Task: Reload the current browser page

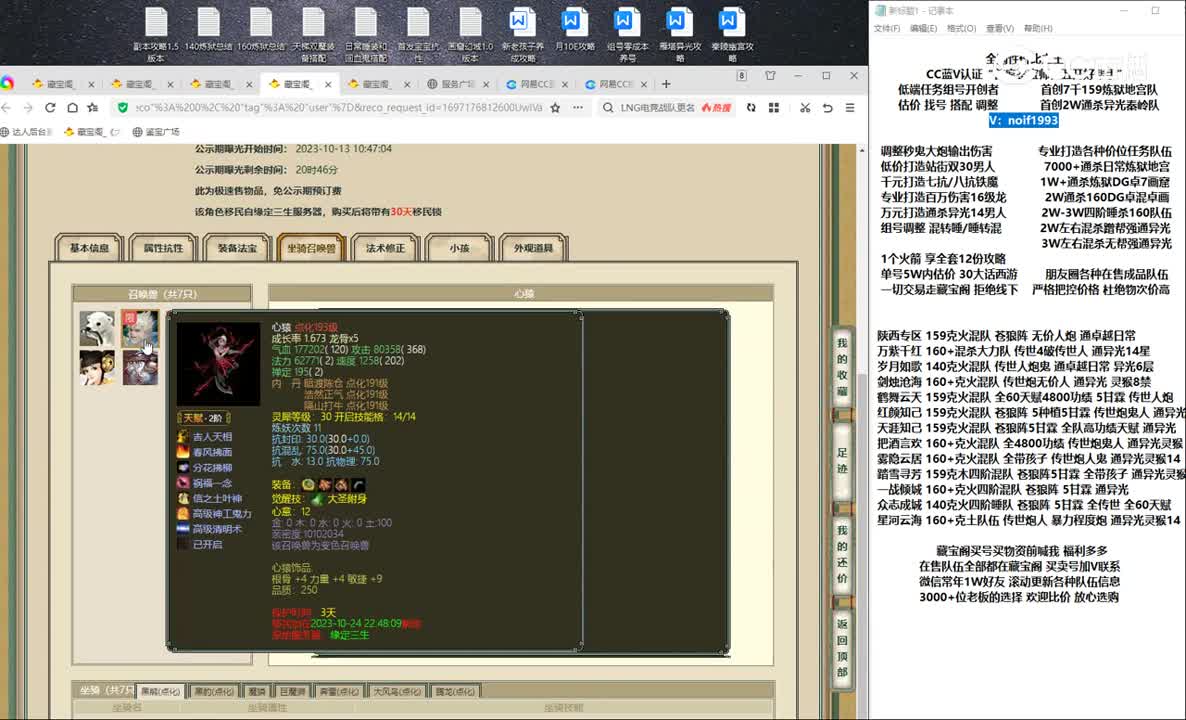Action: 50,107
